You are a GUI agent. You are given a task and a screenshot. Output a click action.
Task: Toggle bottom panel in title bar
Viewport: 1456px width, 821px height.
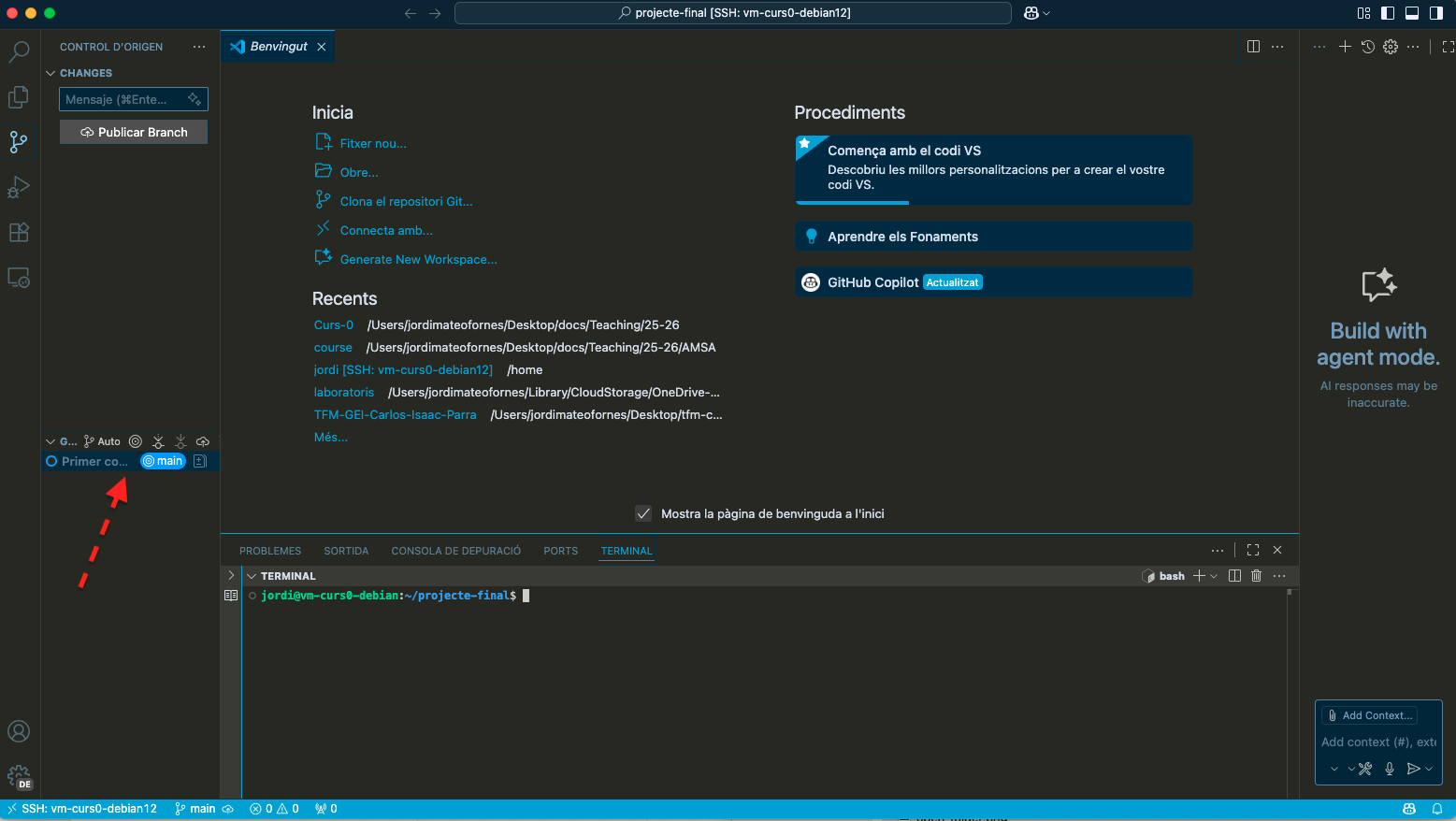tap(1412, 13)
